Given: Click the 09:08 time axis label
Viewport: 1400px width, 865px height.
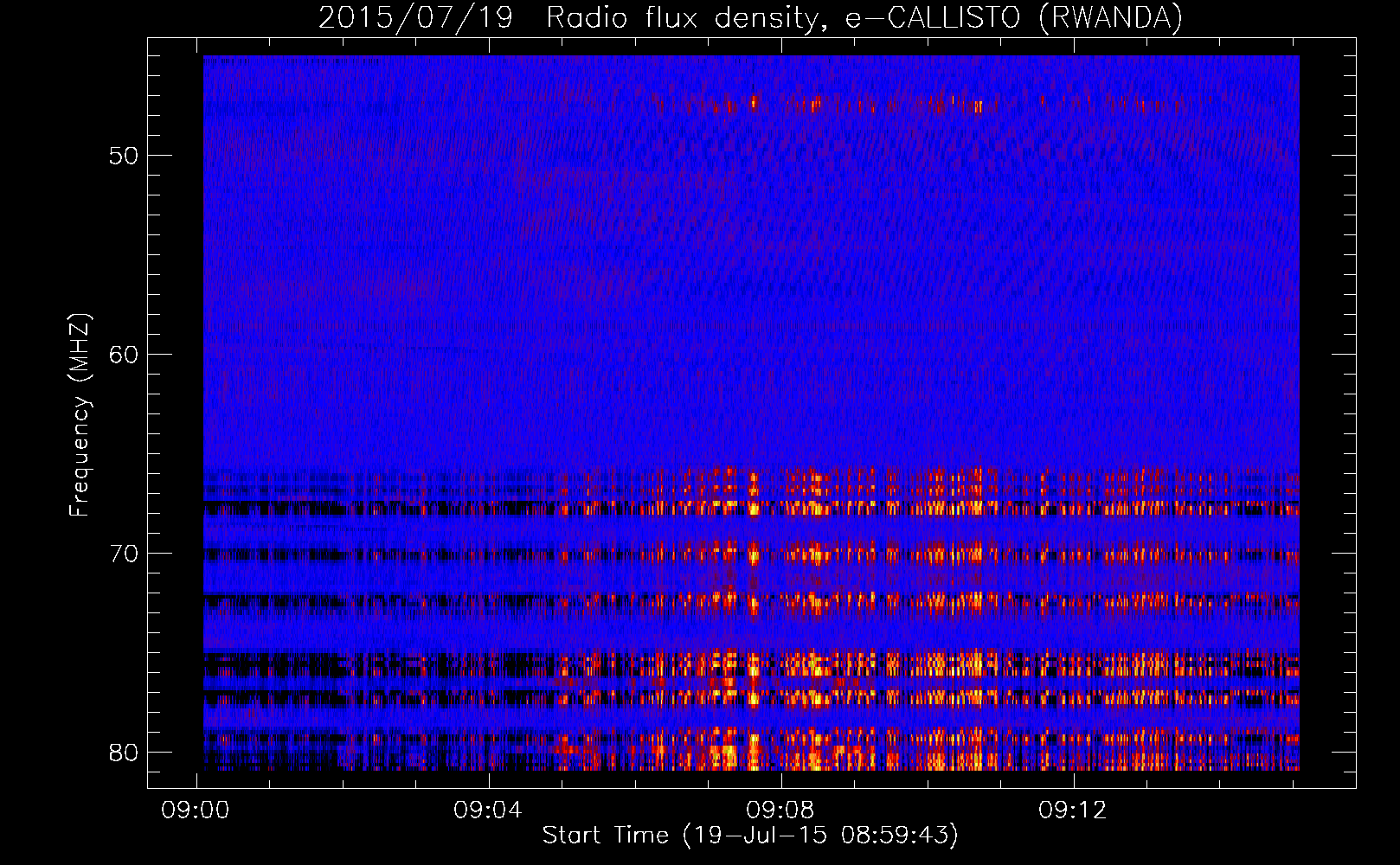Looking at the screenshot, I should click(780, 811).
